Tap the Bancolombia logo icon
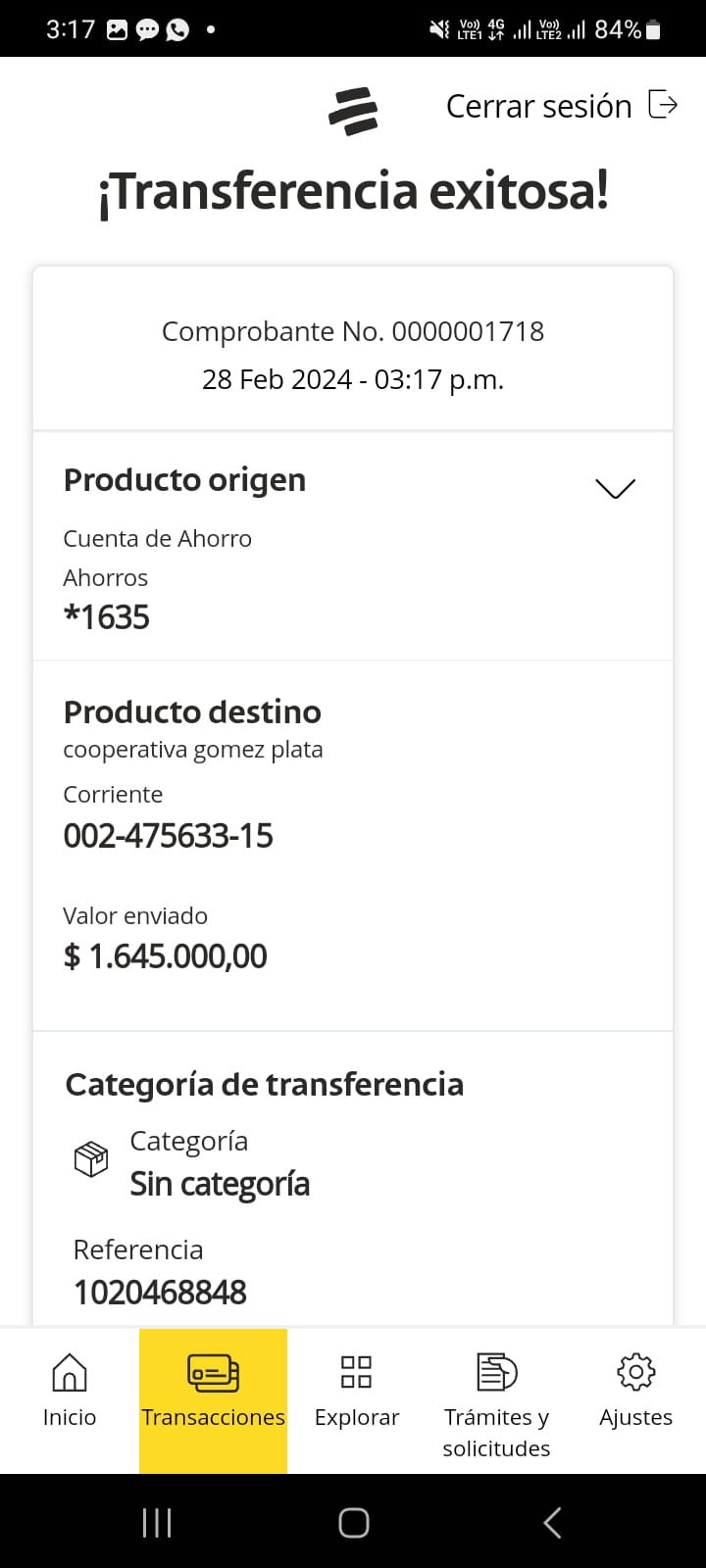The height and width of the screenshot is (1568, 706). coord(353,111)
